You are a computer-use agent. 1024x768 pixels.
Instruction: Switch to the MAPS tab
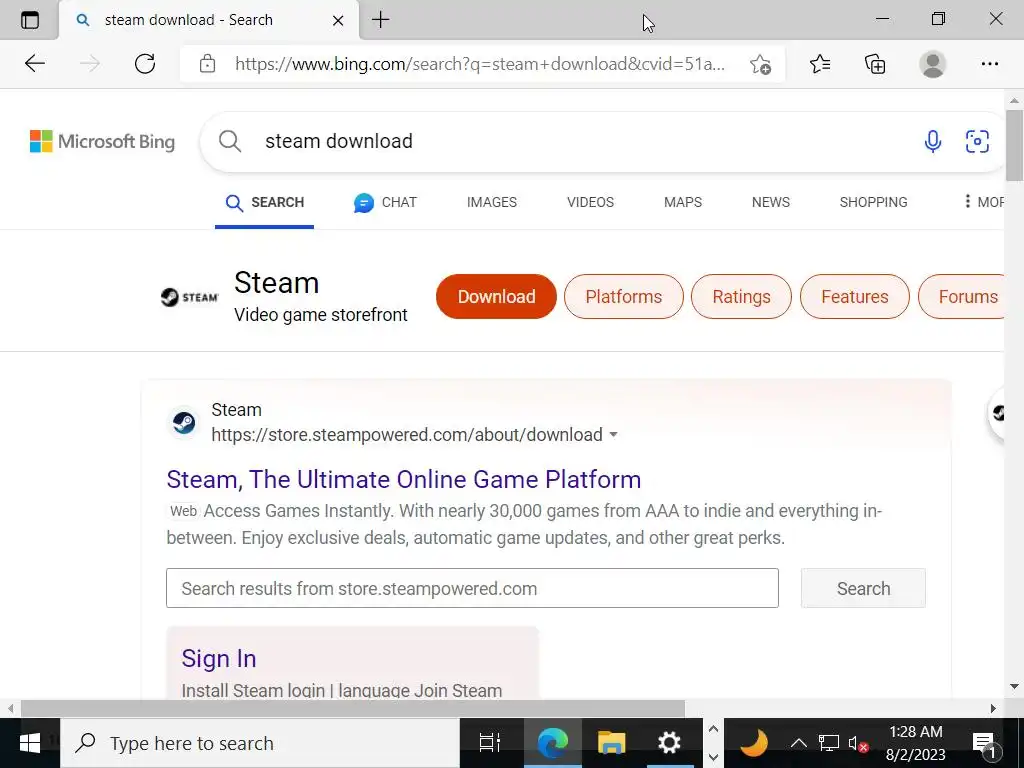pos(683,202)
